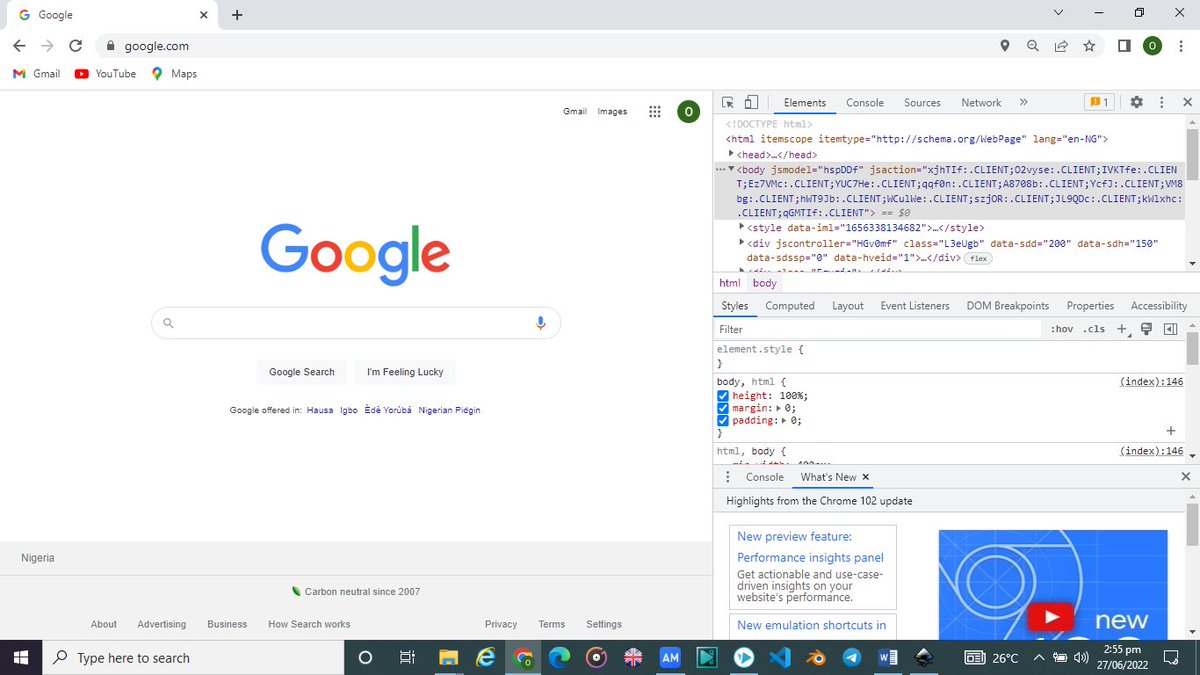This screenshot has height=675, width=1200.
Task: Open the Performance insights panel link
Action: (811, 558)
